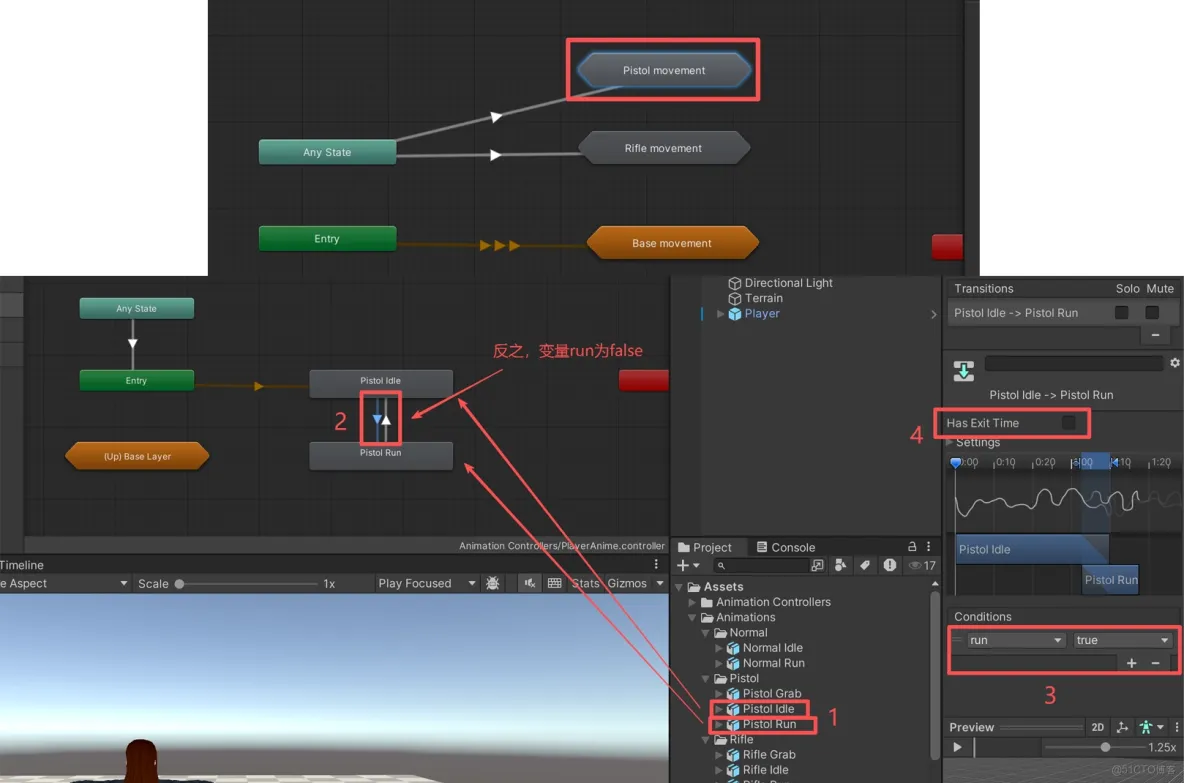This screenshot has width=1184, height=783.
Task: Click the plus icon to add a condition
Action: tap(1131, 663)
